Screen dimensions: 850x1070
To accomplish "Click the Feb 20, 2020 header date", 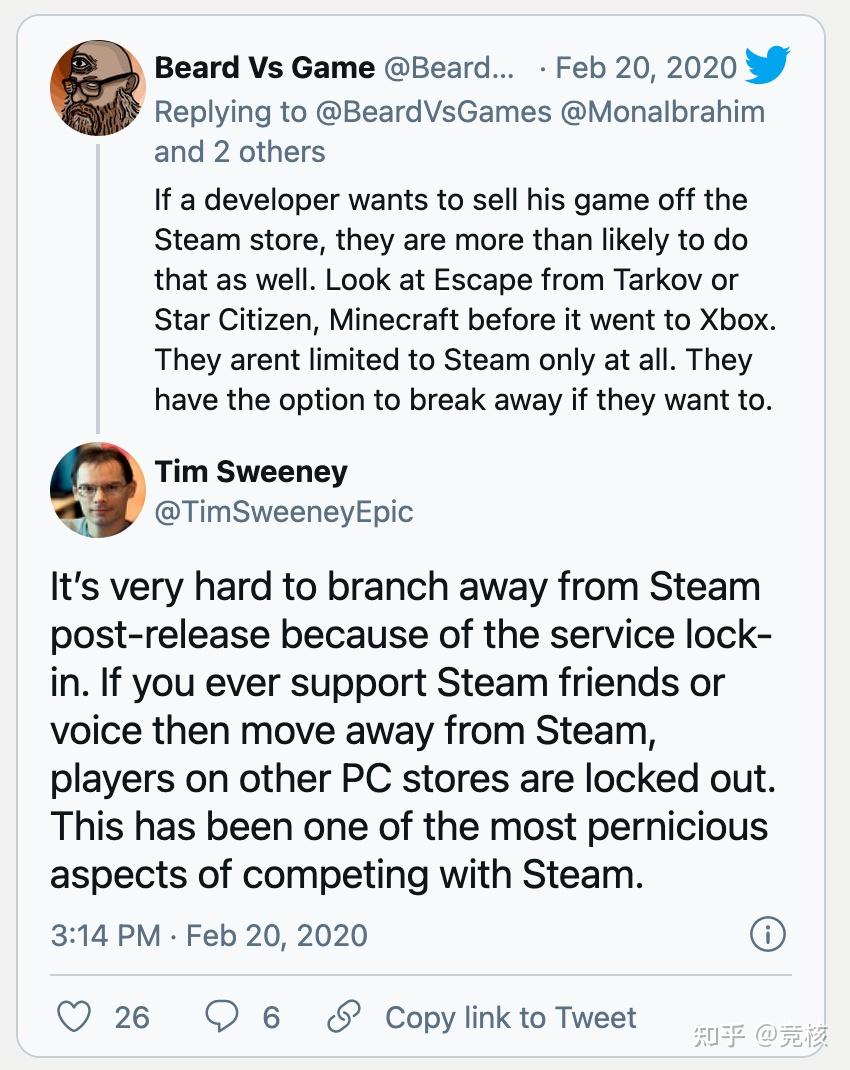I will 646,68.
